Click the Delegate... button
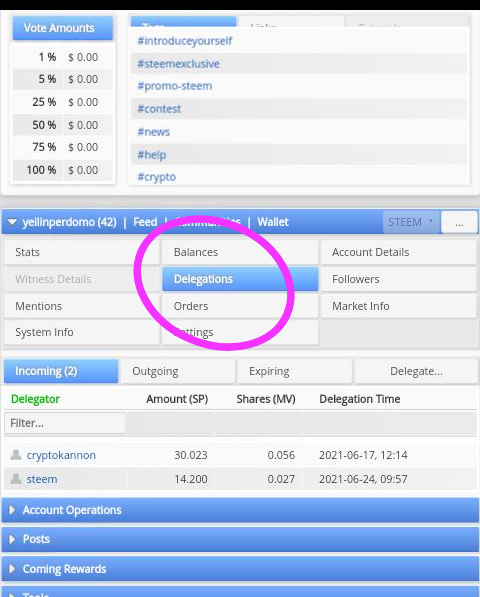The width and height of the screenshot is (480, 597). click(416, 371)
